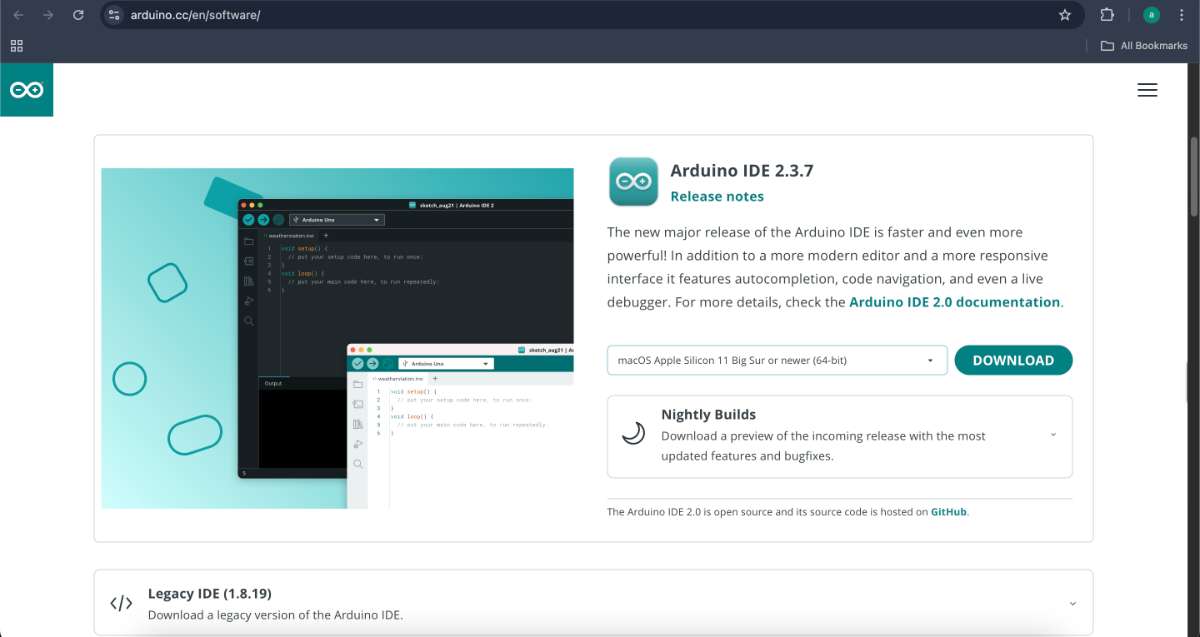This screenshot has height=637, width=1200.
Task: Follow the GitHub source code link
Action: 949,512
